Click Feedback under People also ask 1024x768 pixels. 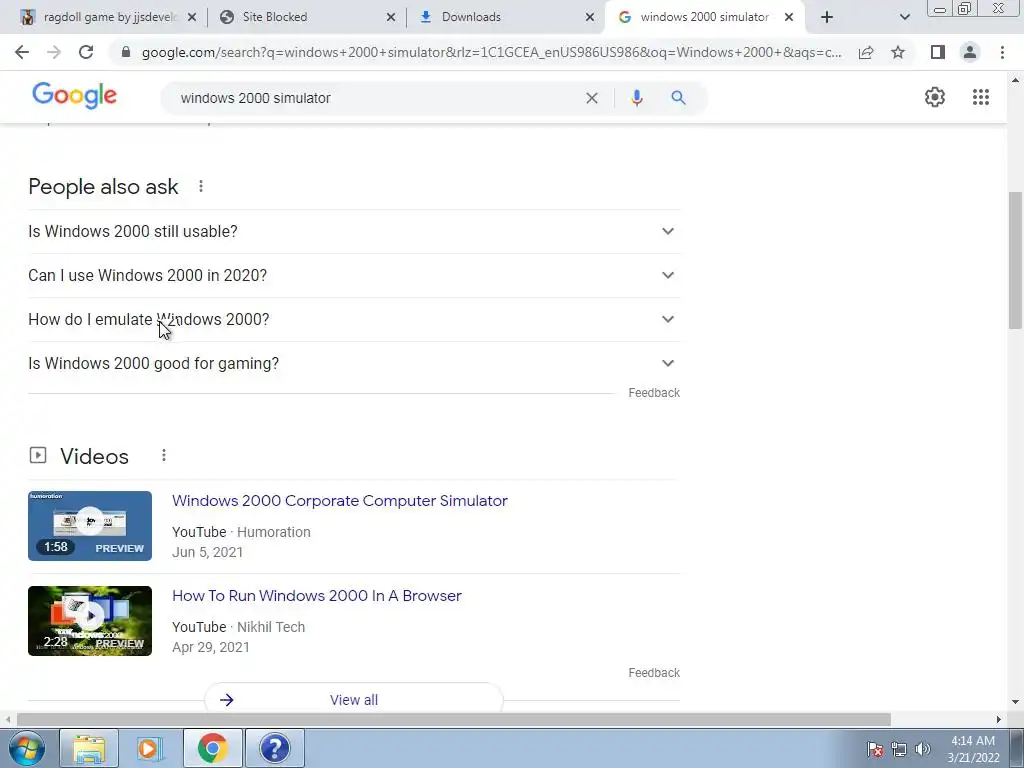[654, 392]
